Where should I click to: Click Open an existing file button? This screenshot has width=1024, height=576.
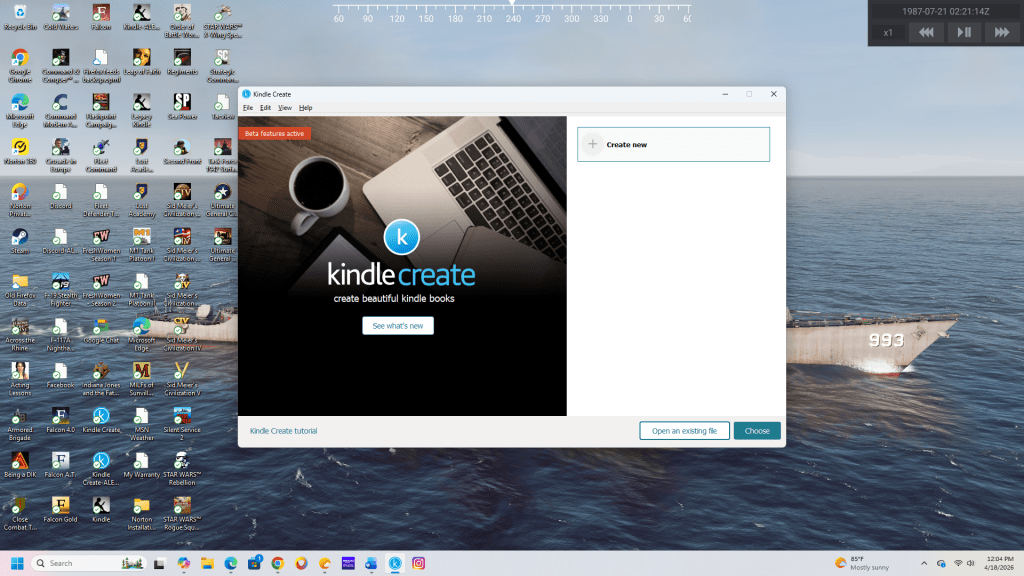click(x=684, y=431)
